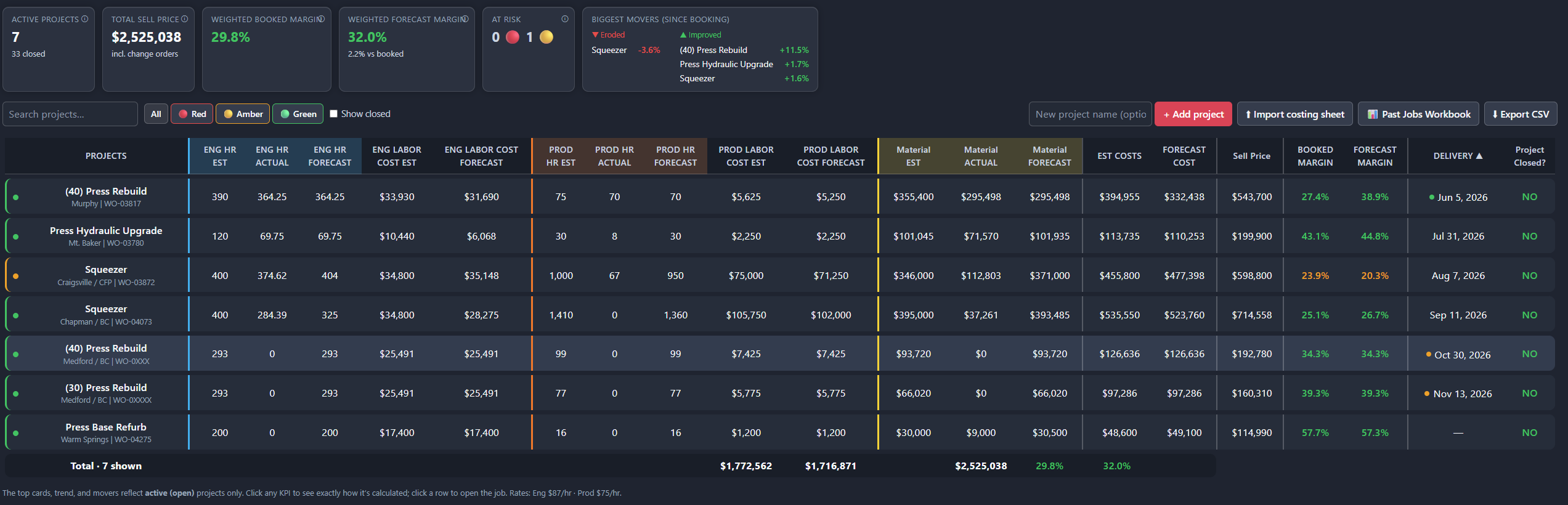This screenshot has height=505, width=1568.
Task: Click the green Improved triangle in Biggest Movers
Action: pos(683,34)
